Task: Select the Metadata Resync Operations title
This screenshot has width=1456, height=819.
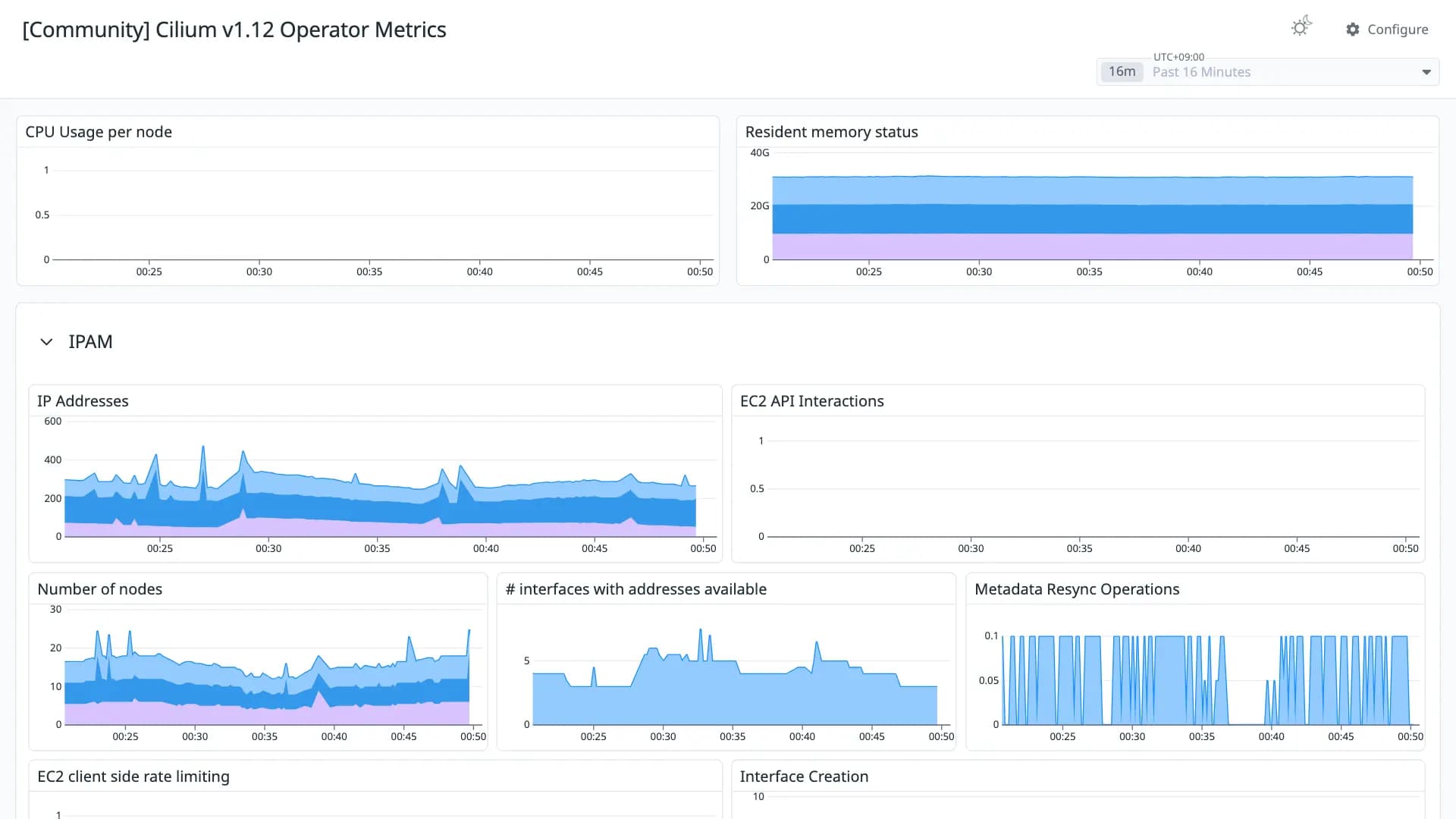Action: click(x=1076, y=589)
